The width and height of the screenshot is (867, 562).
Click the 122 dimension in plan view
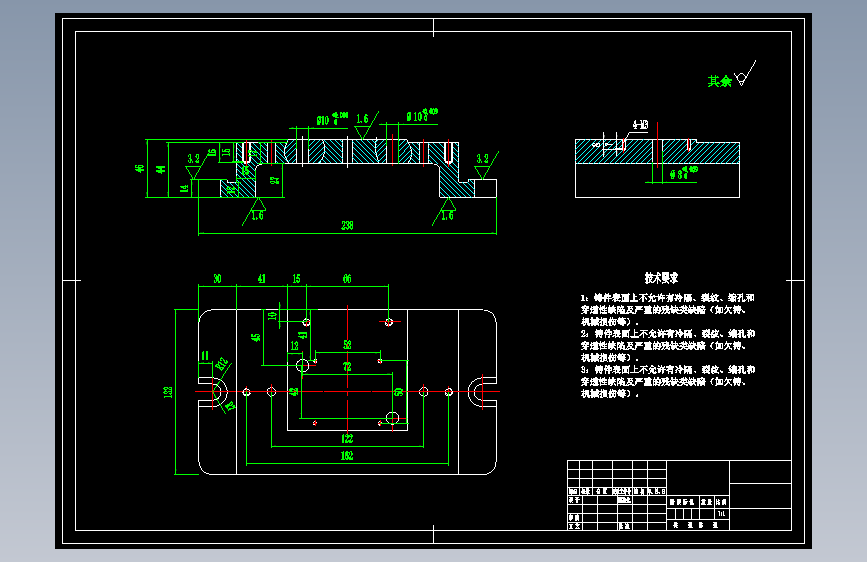(347, 439)
